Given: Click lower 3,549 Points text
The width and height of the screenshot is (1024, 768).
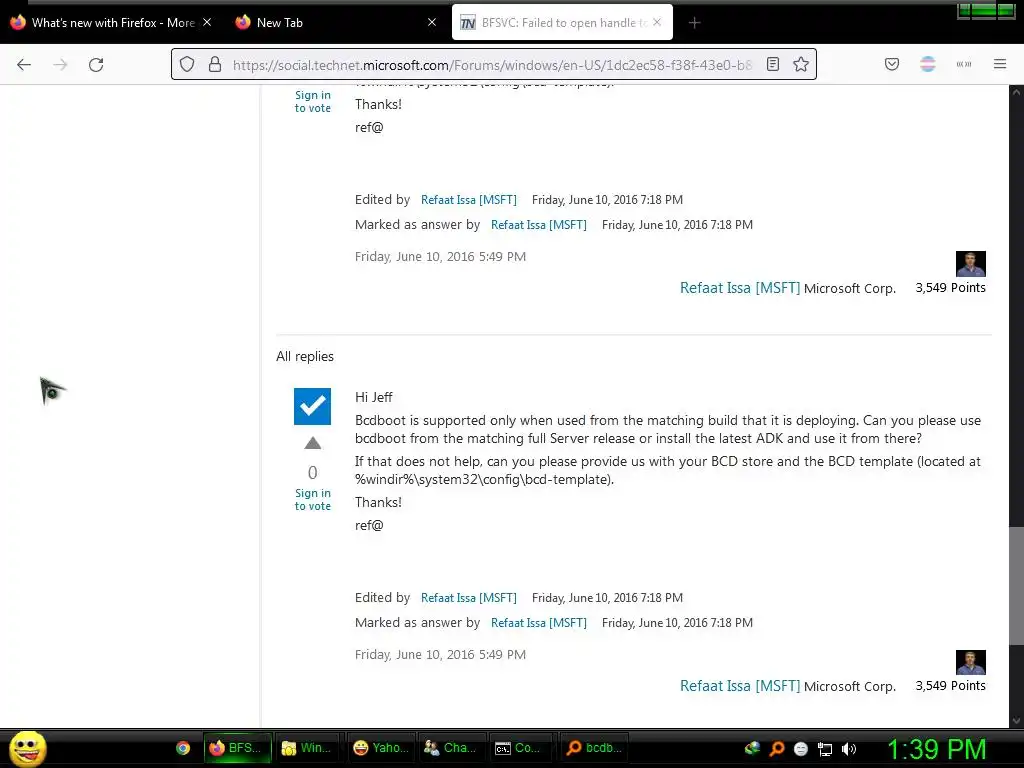Looking at the screenshot, I should pos(950,686).
